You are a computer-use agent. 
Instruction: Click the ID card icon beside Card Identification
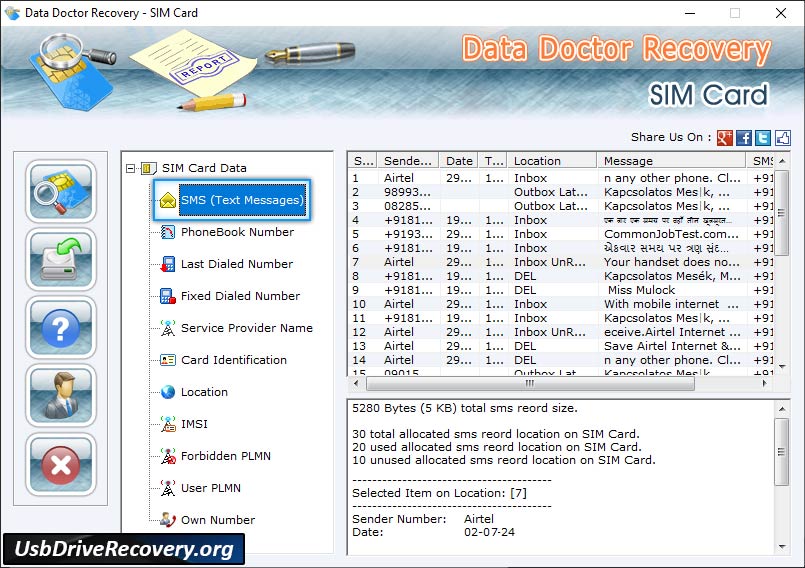pos(167,360)
